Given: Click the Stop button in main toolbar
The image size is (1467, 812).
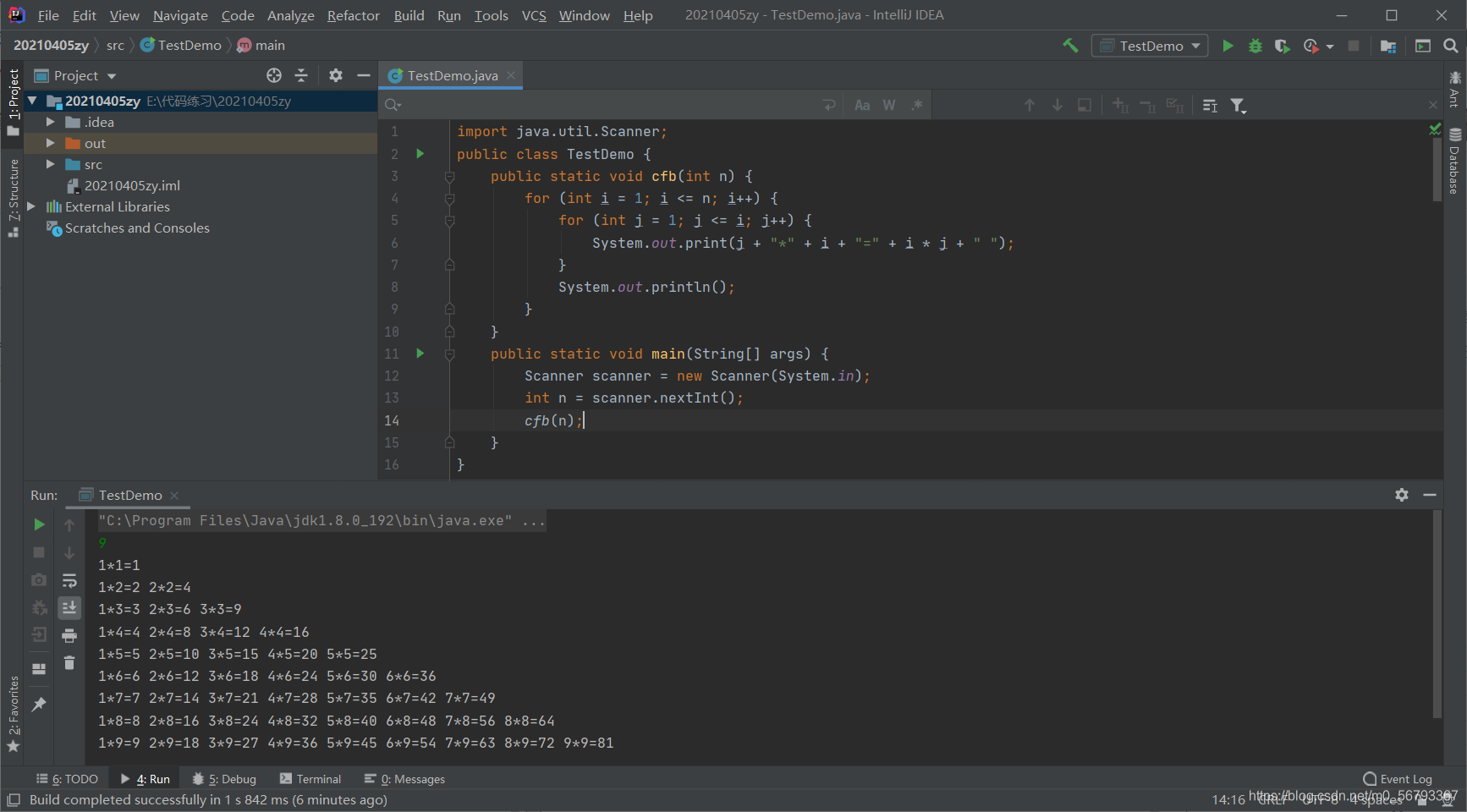Looking at the screenshot, I should point(1354,46).
